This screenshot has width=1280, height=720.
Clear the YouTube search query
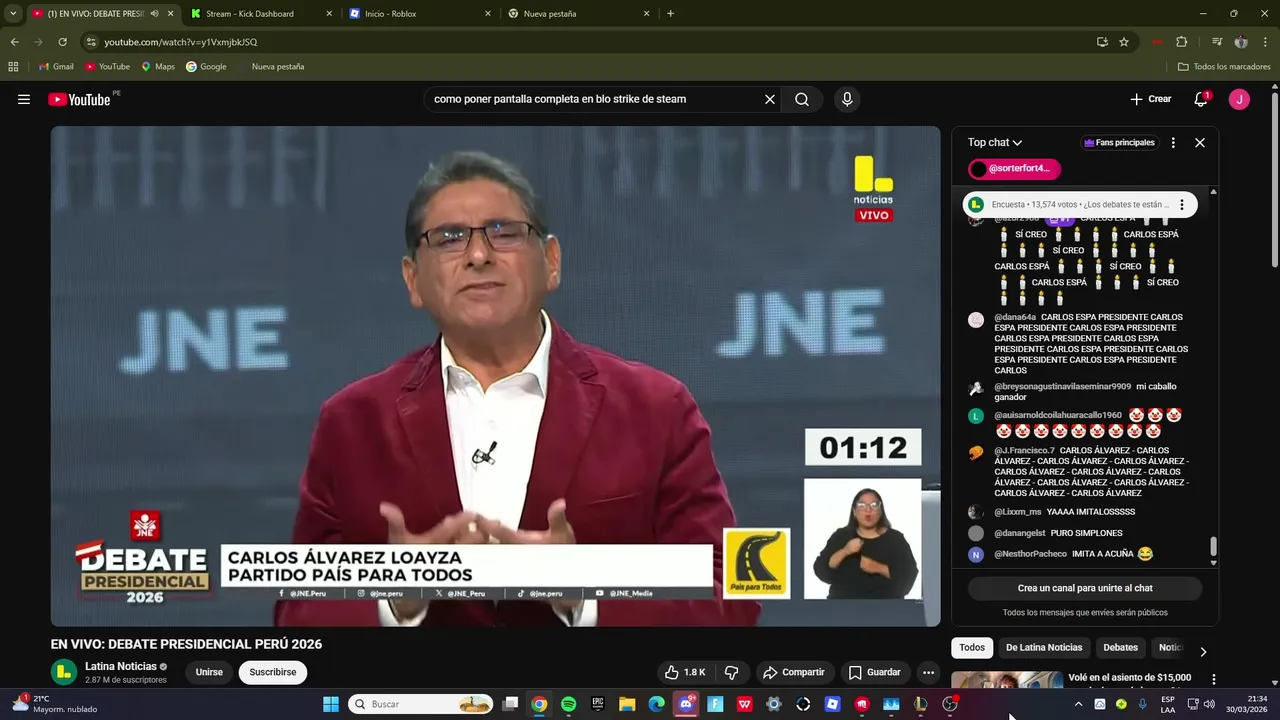[x=770, y=99]
